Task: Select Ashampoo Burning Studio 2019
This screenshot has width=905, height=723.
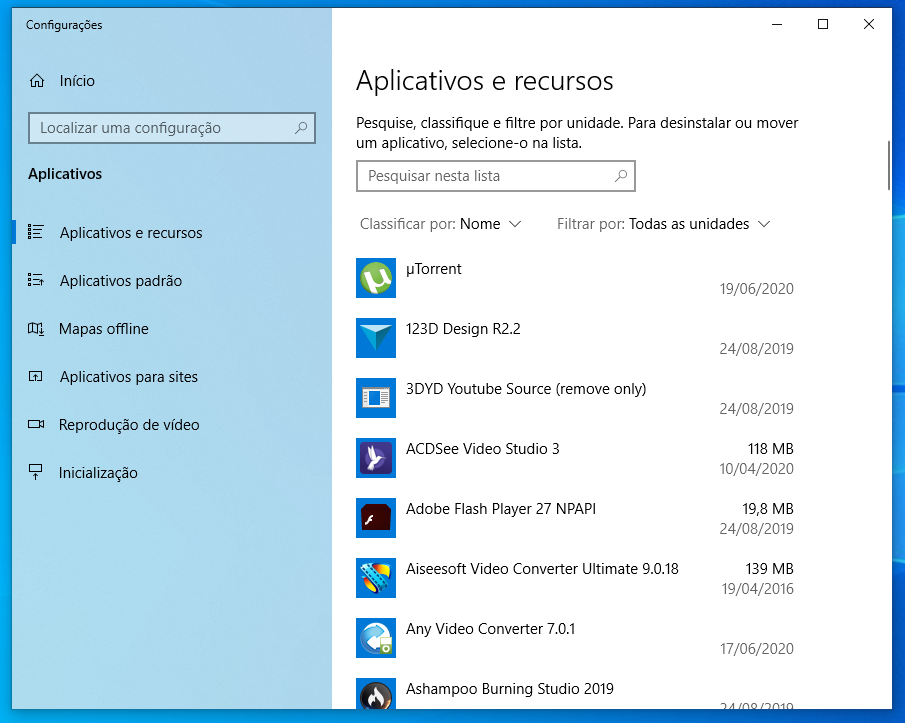Action: (x=510, y=689)
